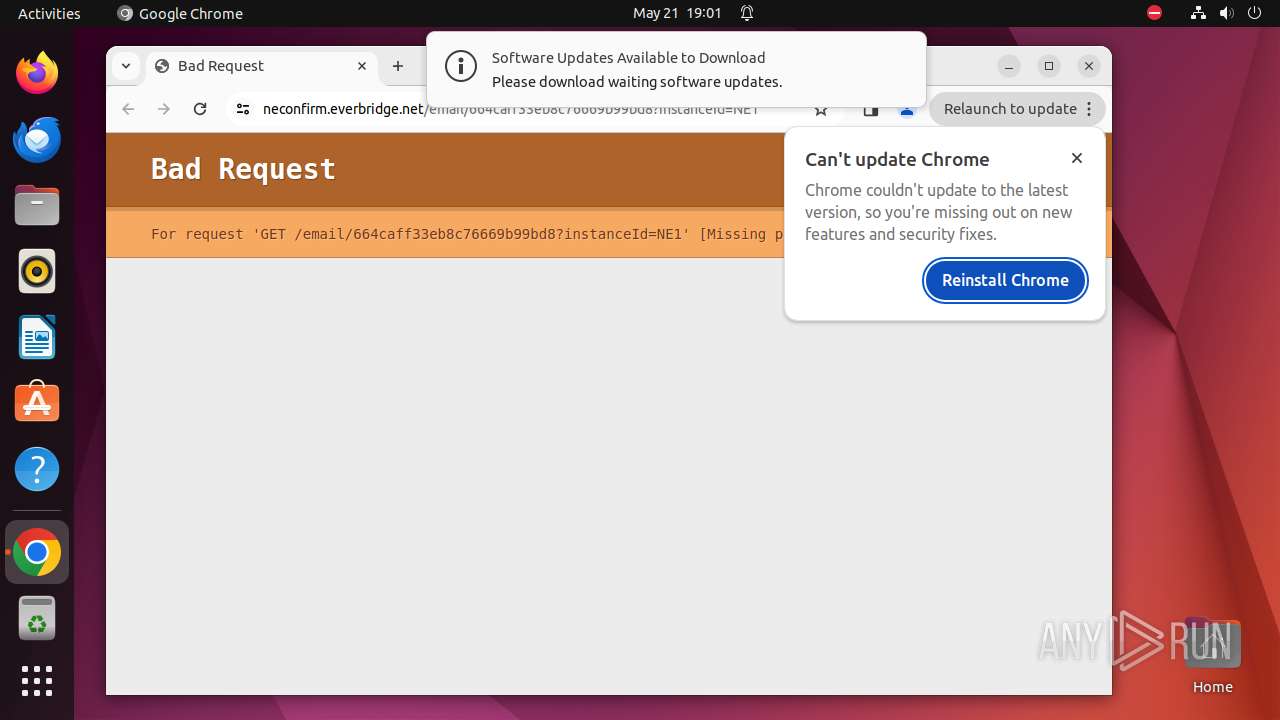Open volume control in top bar
1280x720 pixels.
point(1227,13)
